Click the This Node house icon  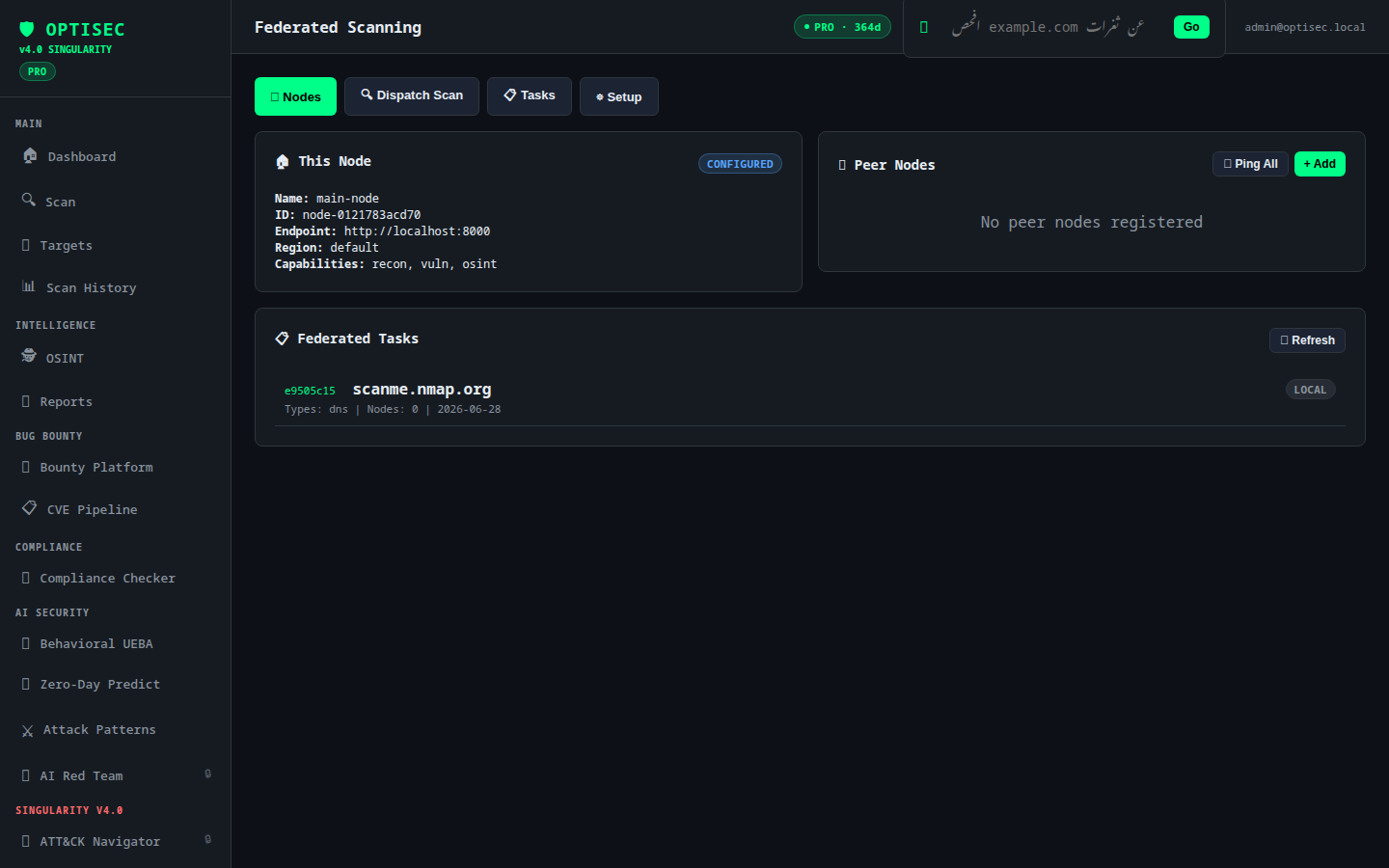(283, 161)
